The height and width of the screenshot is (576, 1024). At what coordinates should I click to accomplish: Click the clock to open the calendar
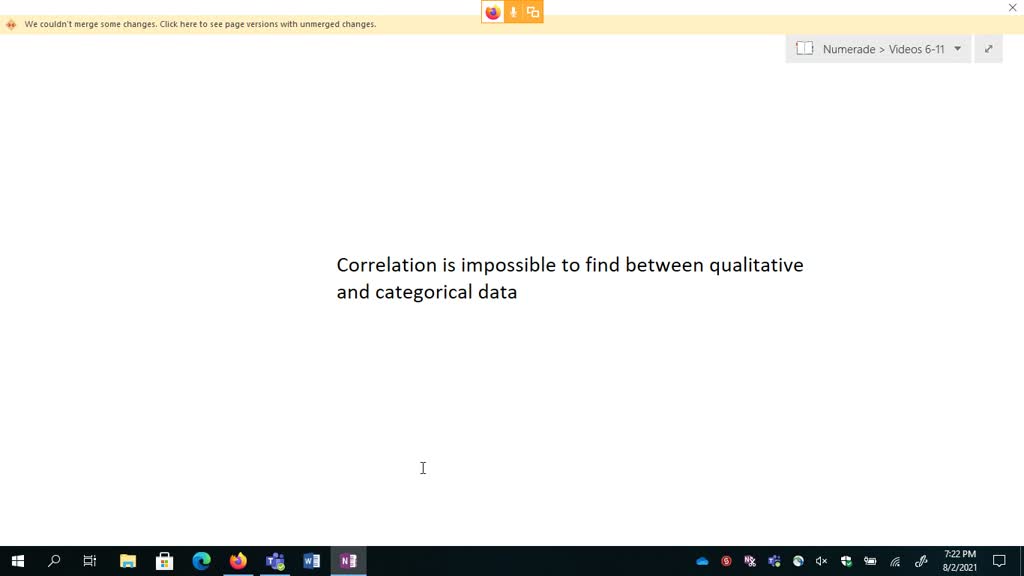(958, 561)
